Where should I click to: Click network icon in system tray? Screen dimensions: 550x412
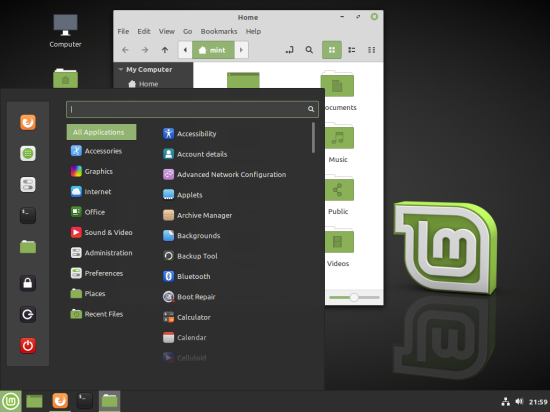click(x=505, y=401)
